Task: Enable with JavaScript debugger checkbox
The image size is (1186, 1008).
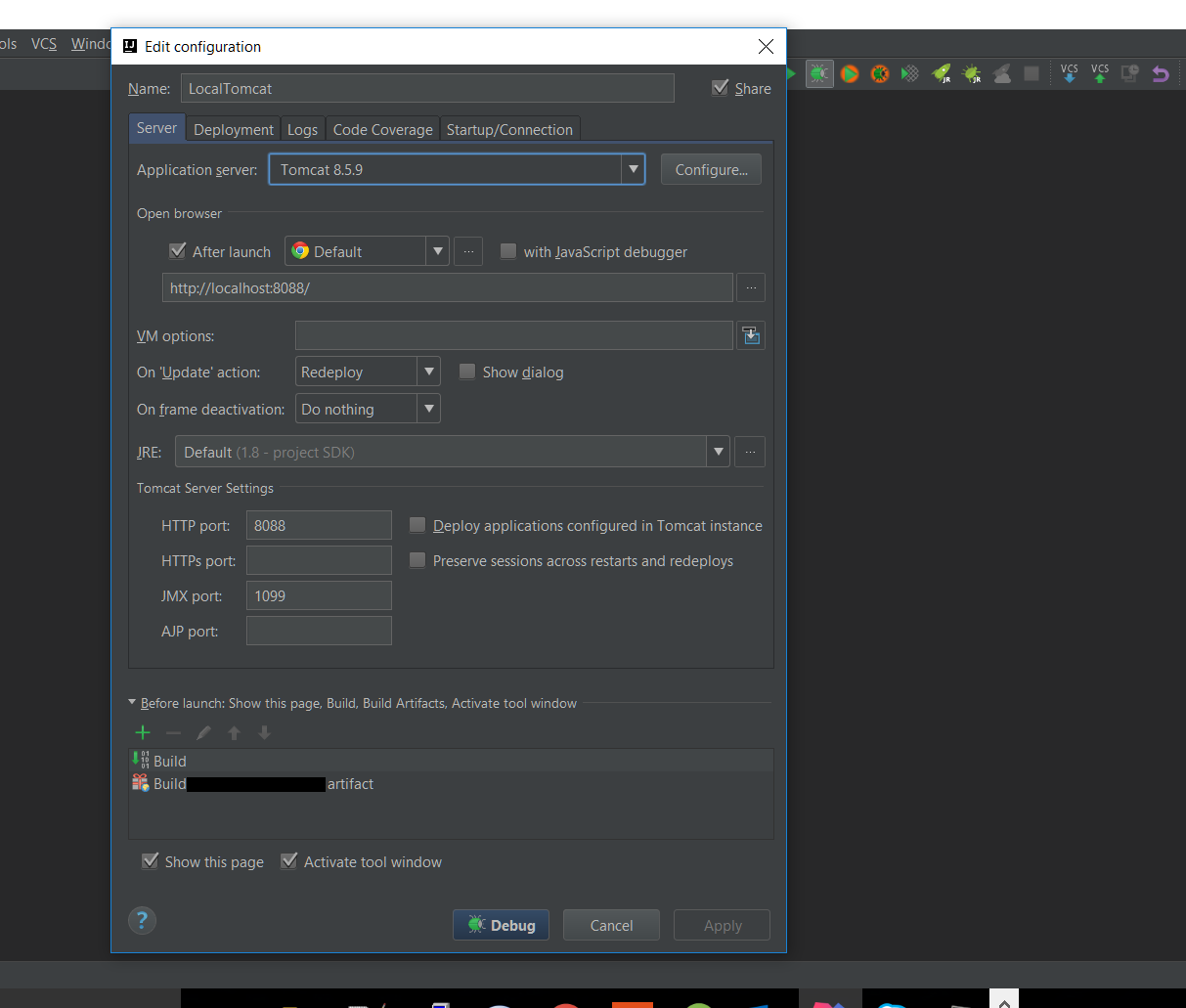Action: pos(508,251)
